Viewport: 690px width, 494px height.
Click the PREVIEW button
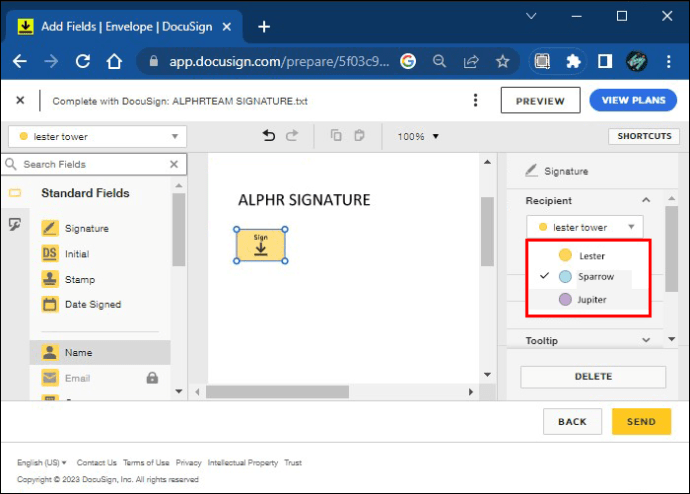(x=540, y=101)
